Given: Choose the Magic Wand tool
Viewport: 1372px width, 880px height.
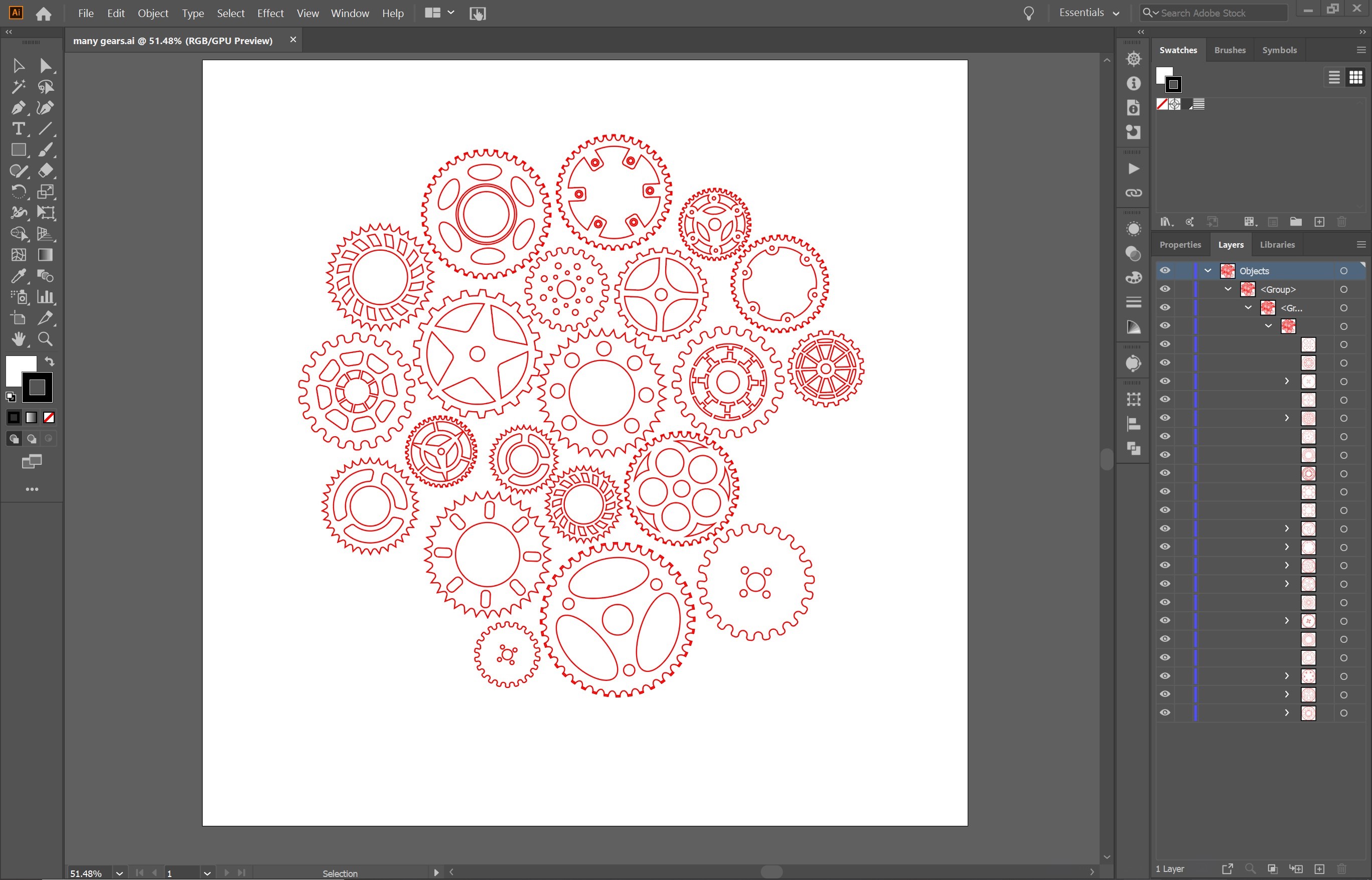Looking at the screenshot, I should click(18, 87).
